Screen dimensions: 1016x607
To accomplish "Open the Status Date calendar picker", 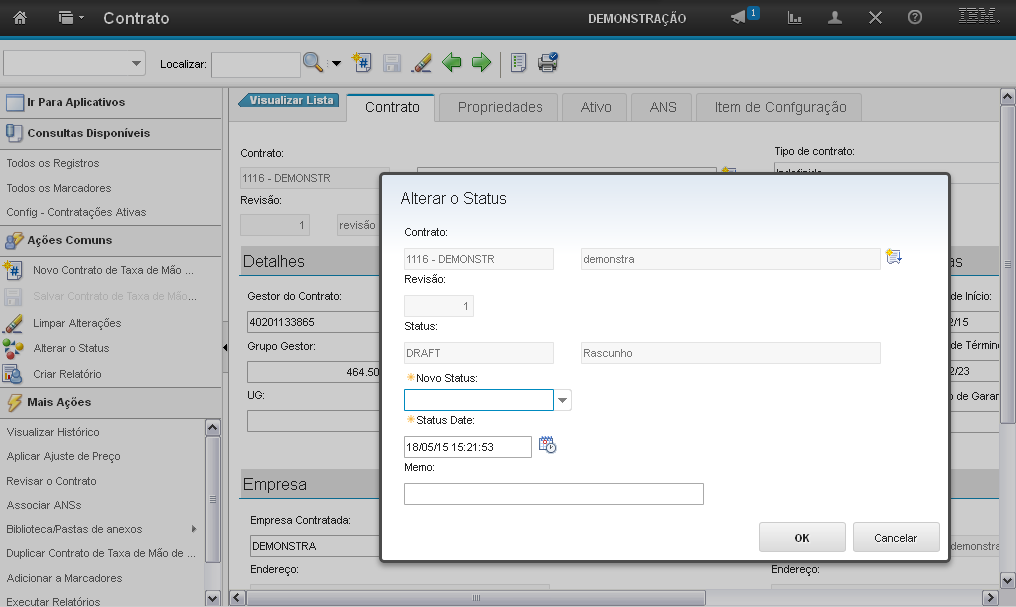I will coord(547,446).
